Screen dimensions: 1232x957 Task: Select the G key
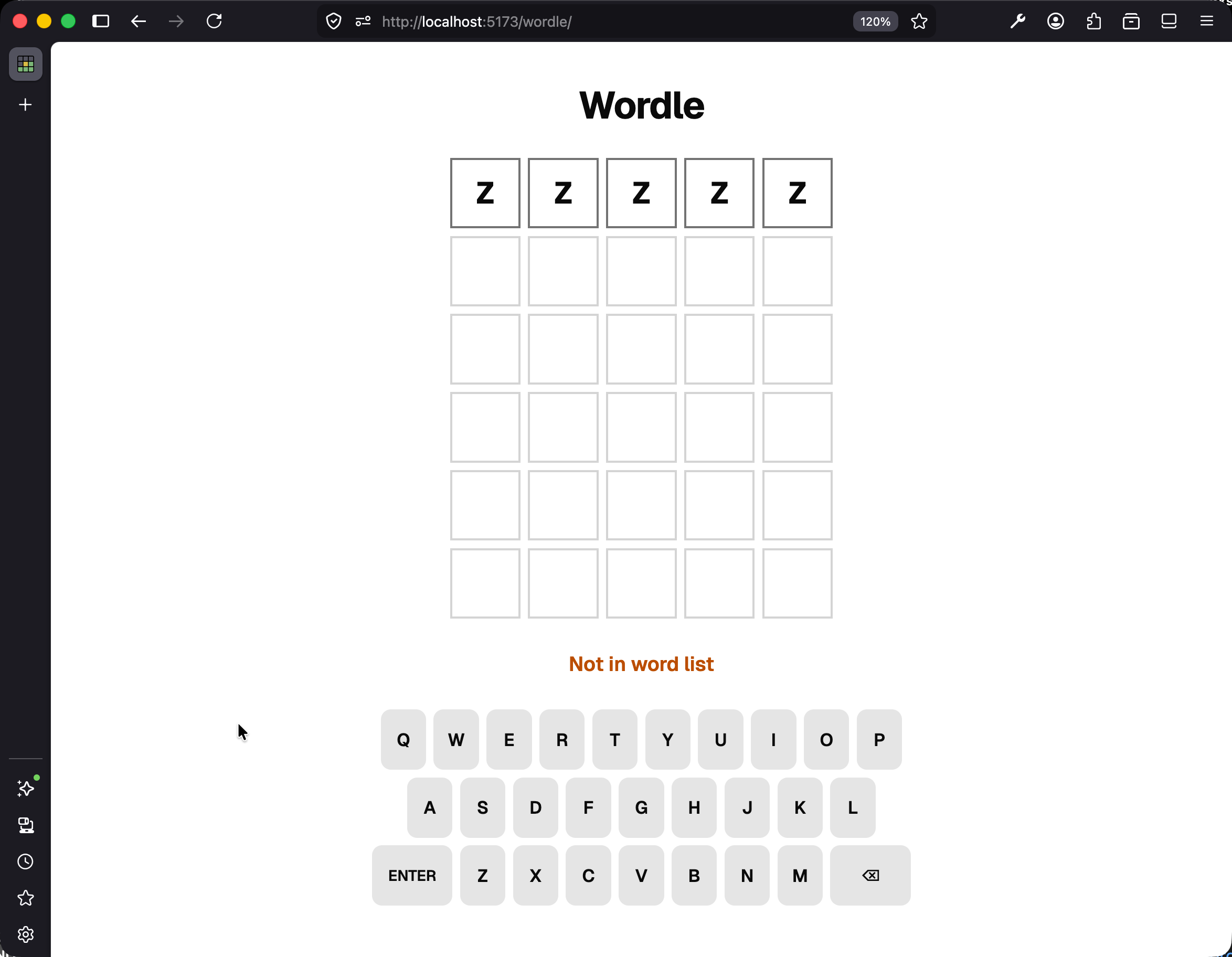pos(641,807)
